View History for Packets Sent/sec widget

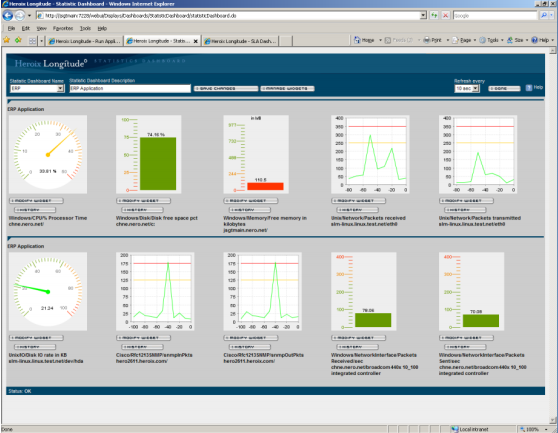(x=465, y=347)
